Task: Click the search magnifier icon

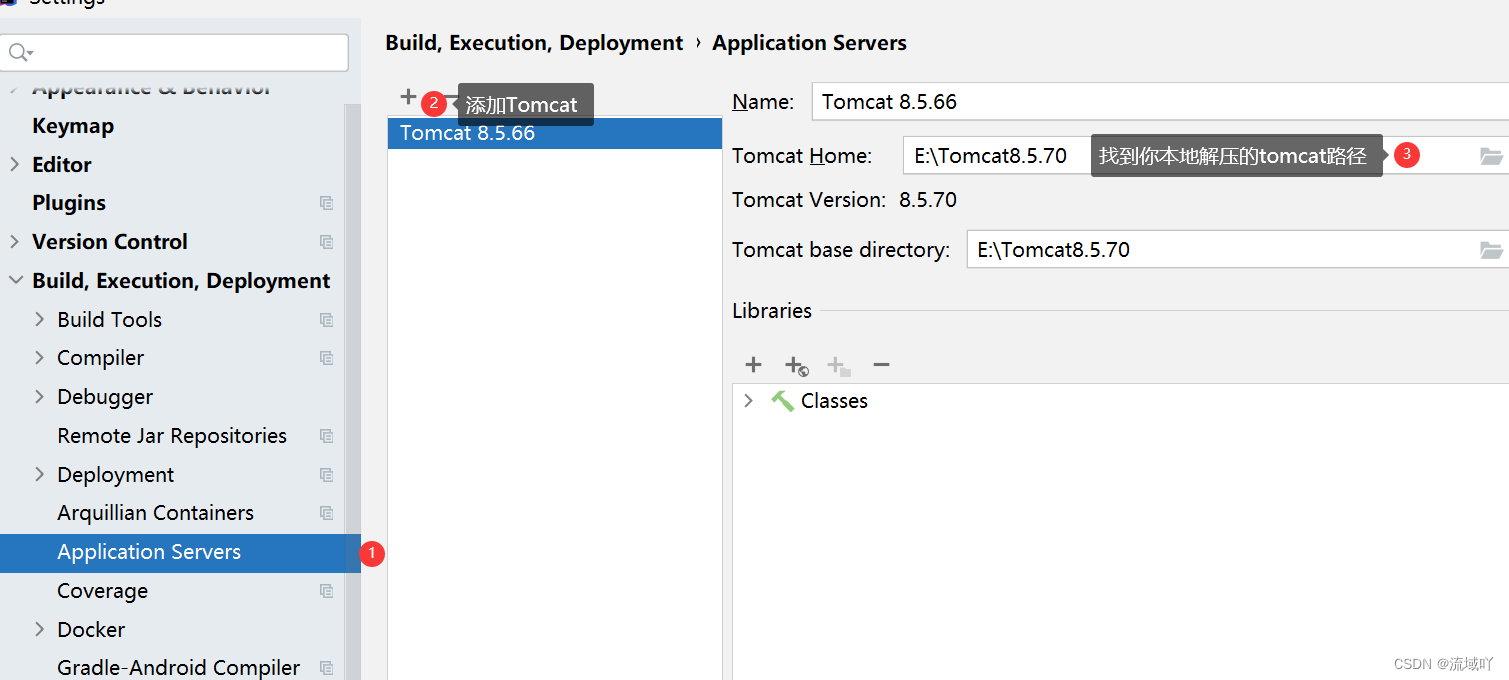Action: (x=20, y=52)
